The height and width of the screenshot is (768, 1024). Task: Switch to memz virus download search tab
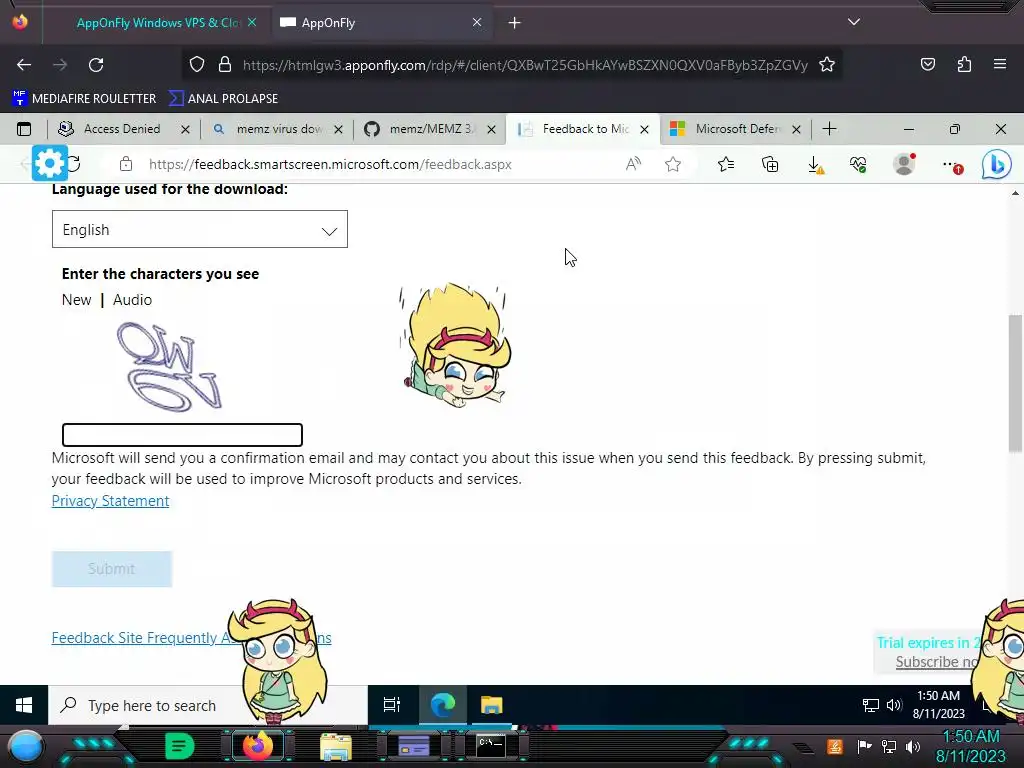[x=278, y=129]
